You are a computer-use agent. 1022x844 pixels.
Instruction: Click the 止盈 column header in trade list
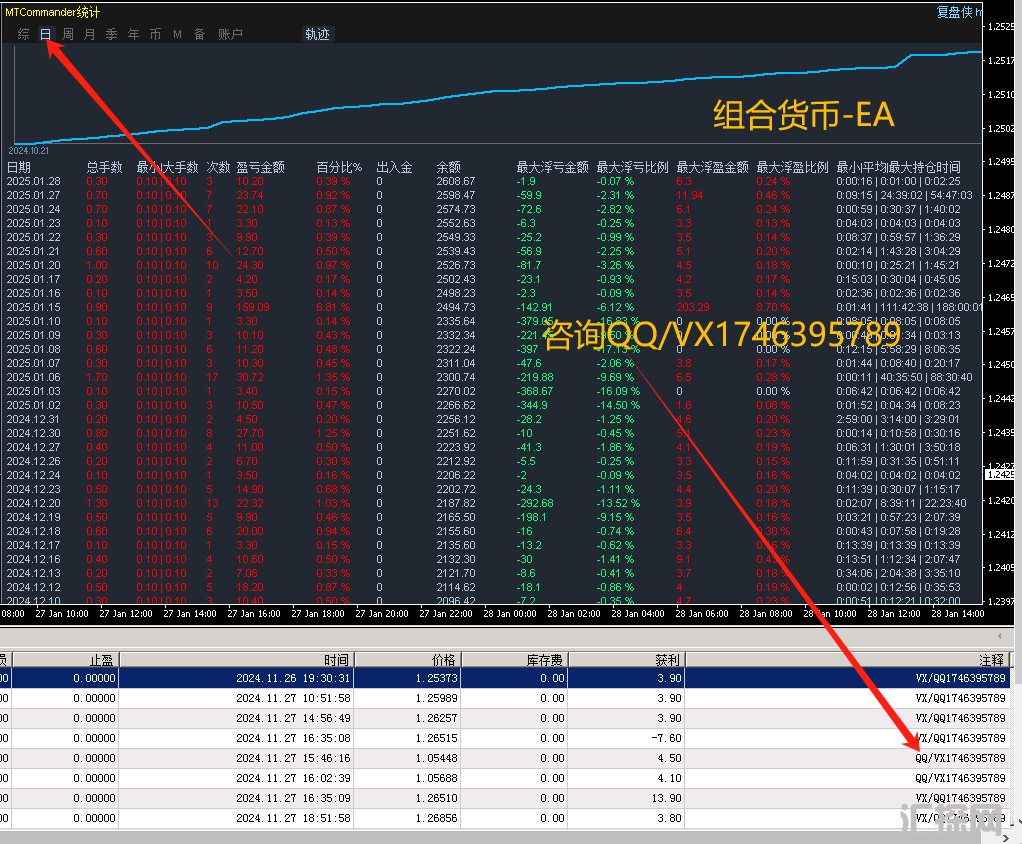click(65, 660)
